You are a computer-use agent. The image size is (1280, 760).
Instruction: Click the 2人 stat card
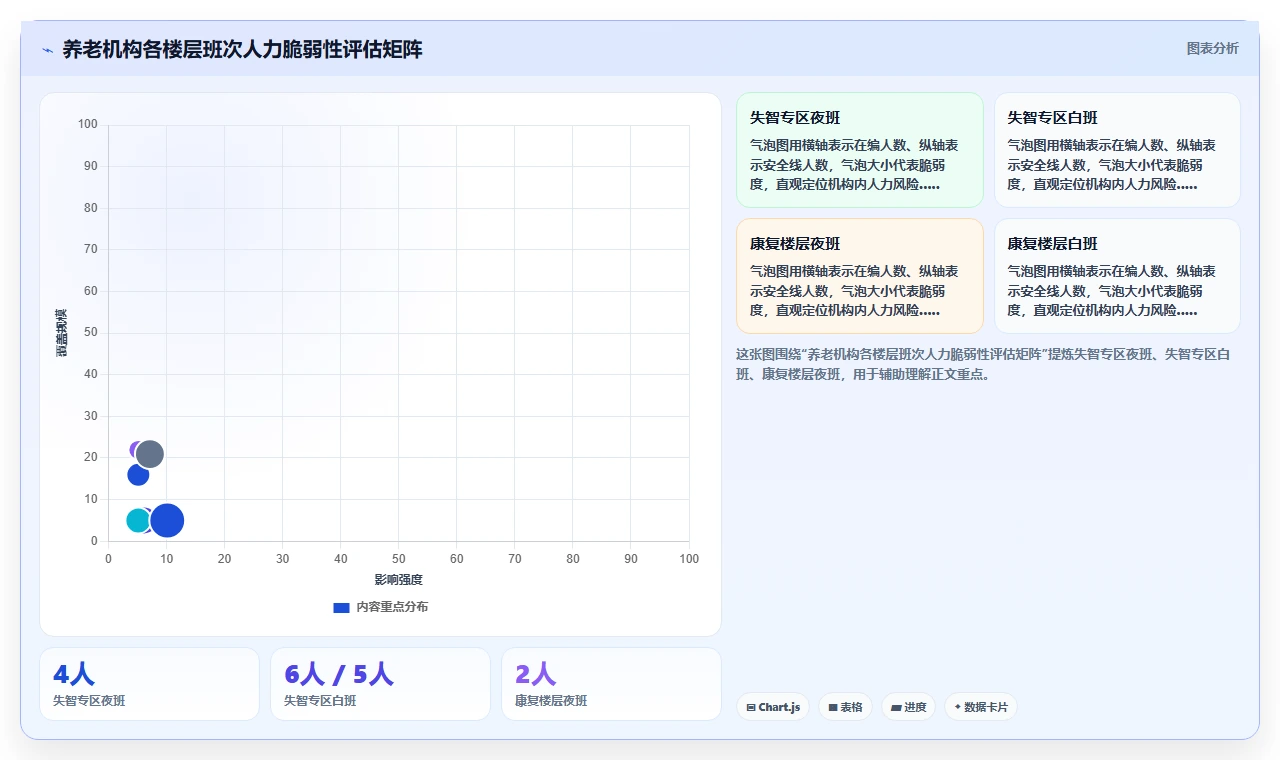tap(611, 684)
